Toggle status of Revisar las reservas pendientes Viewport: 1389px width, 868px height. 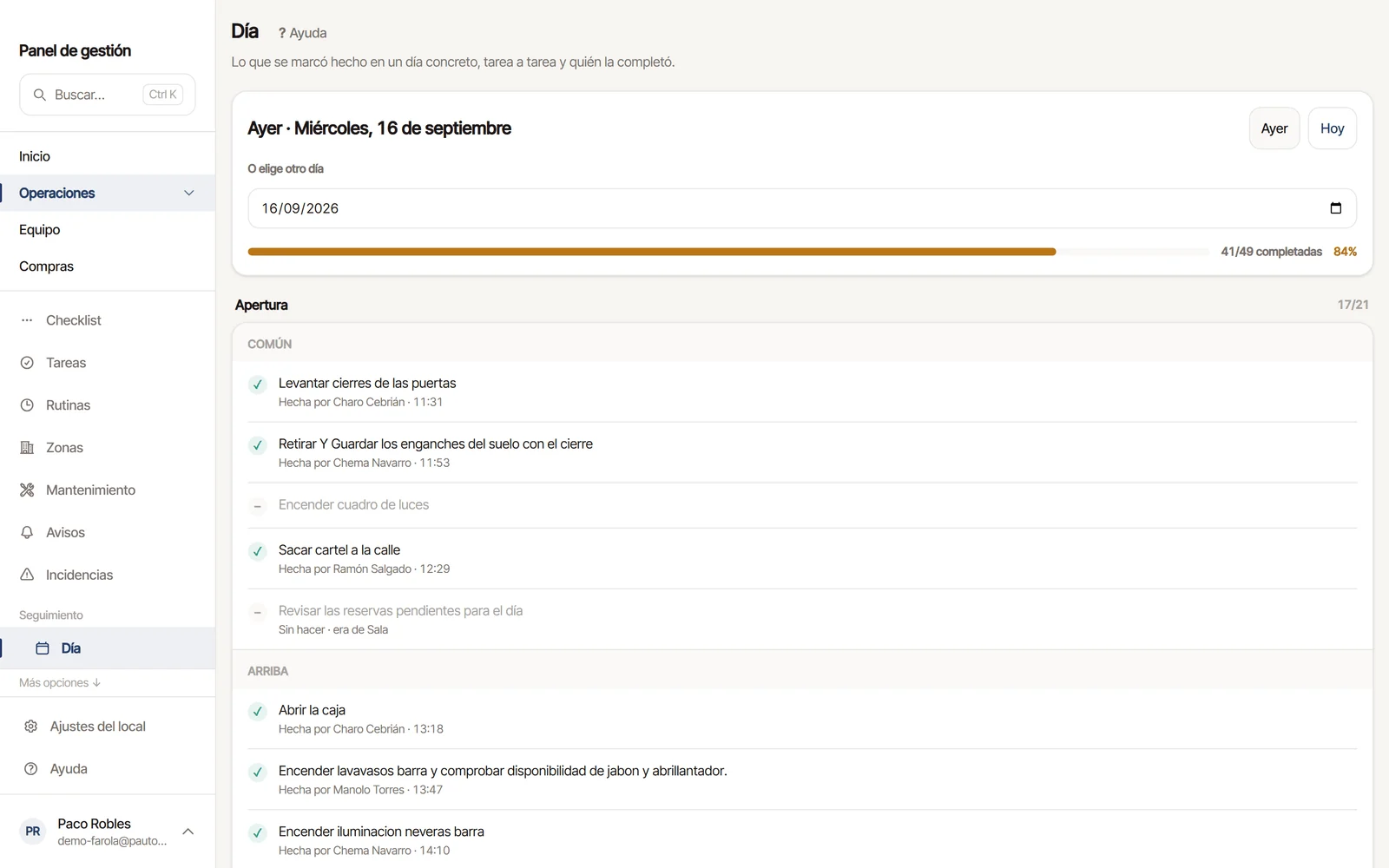(x=258, y=612)
